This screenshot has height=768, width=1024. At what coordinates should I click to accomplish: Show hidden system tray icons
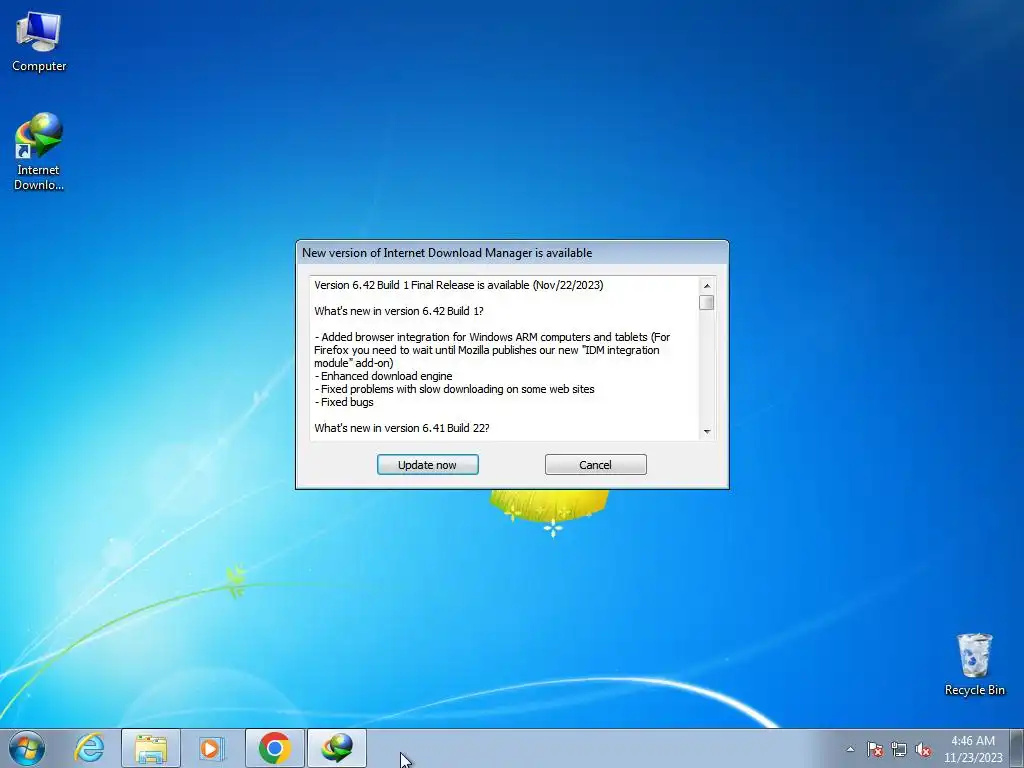click(850, 749)
